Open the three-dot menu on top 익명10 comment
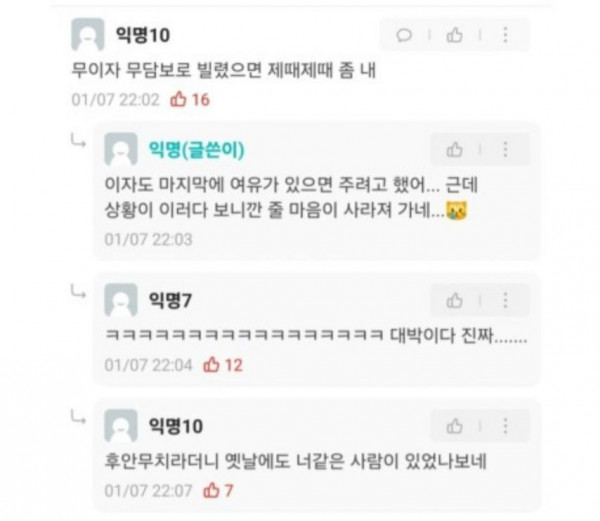 click(505, 35)
